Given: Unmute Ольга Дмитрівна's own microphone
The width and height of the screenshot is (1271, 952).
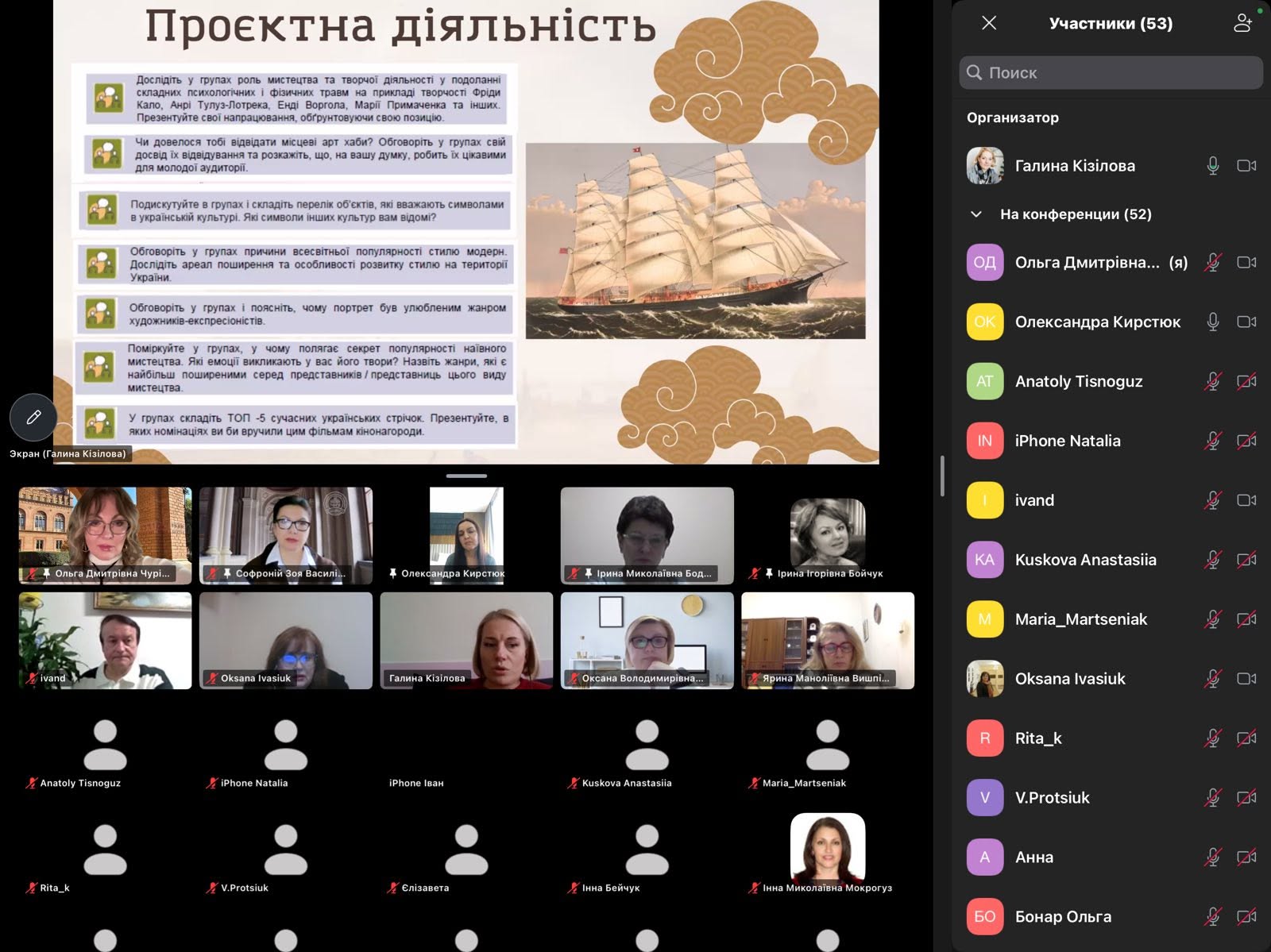Looking at the screenshot, I should [1213, 262].
